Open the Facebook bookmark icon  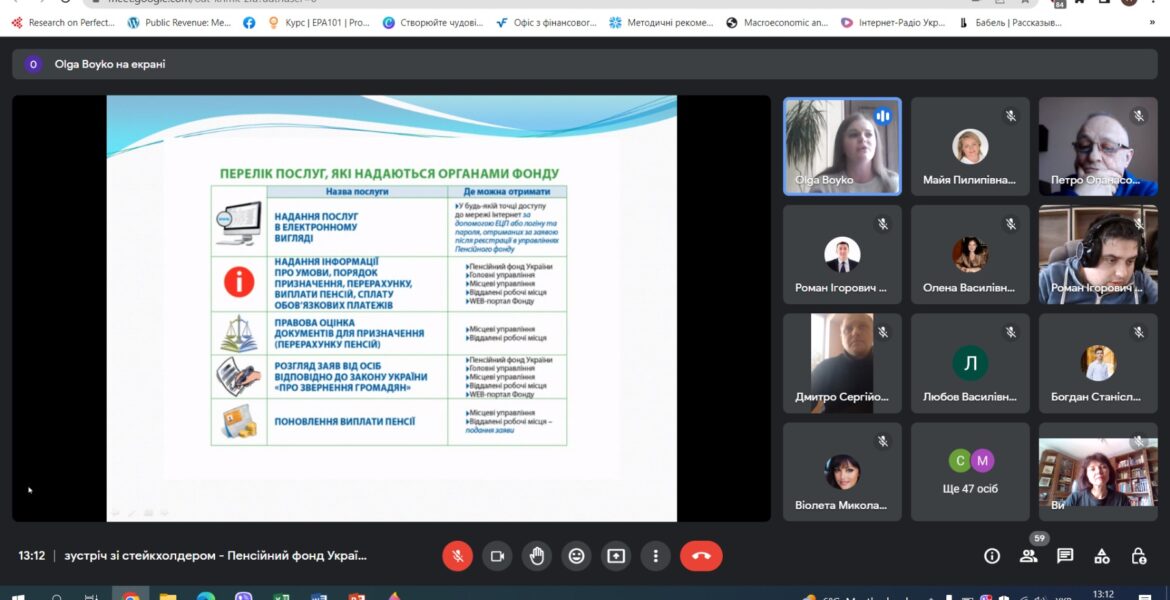(x=249, y=22)
